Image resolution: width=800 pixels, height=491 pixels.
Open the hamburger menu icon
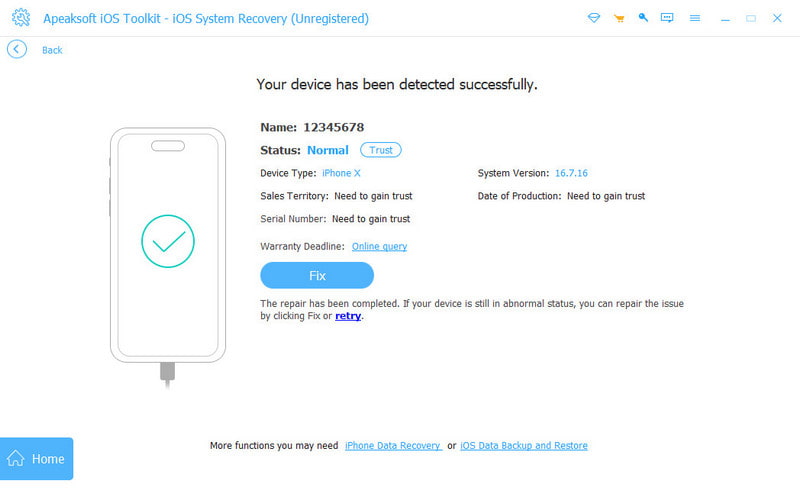(x=694, y=18)
